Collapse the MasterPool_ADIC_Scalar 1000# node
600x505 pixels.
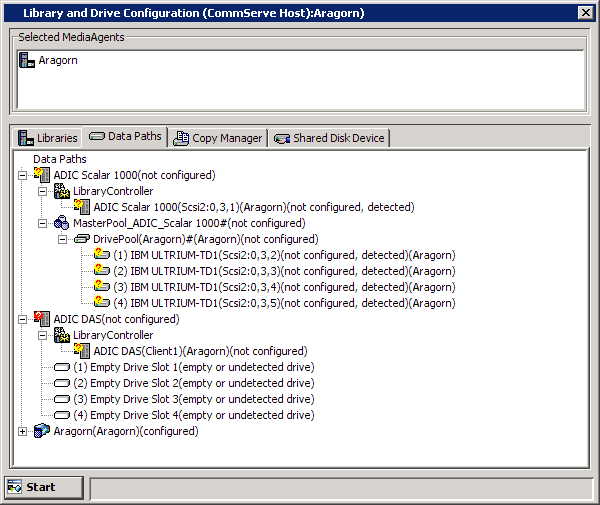pyautogui.click(x=42, y=223)
